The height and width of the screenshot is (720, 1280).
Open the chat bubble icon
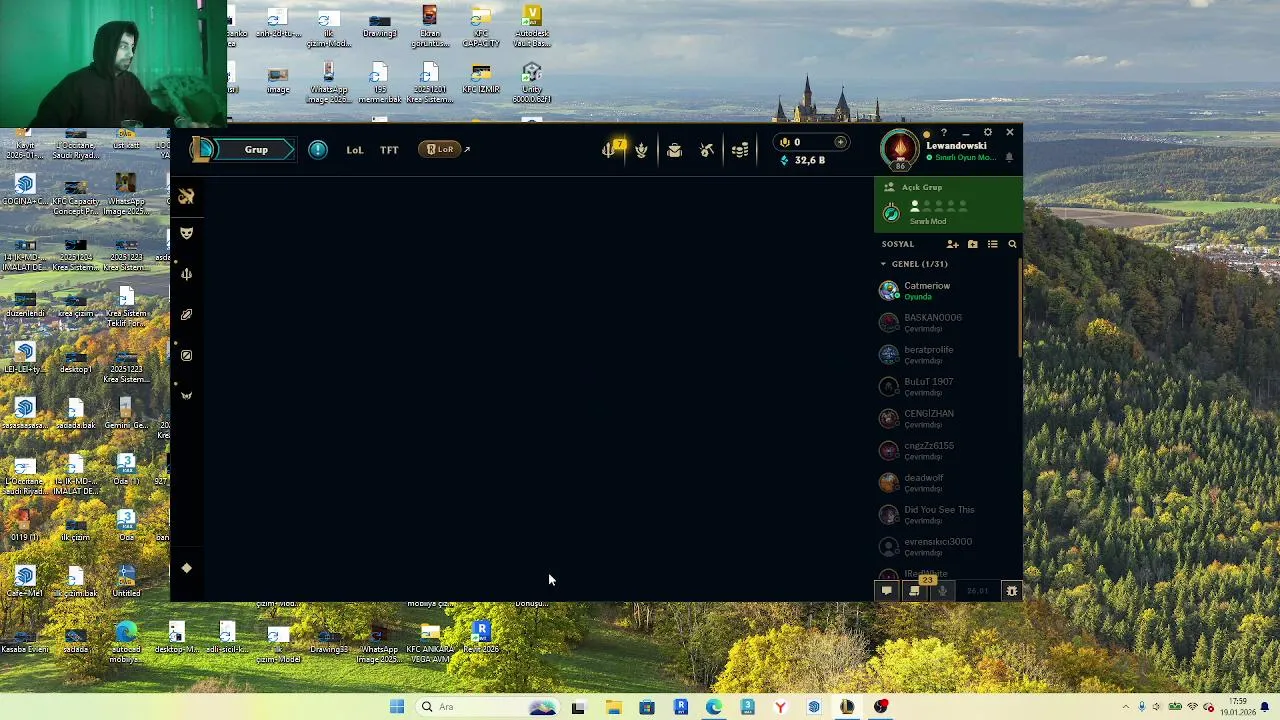tap(886, 591)
